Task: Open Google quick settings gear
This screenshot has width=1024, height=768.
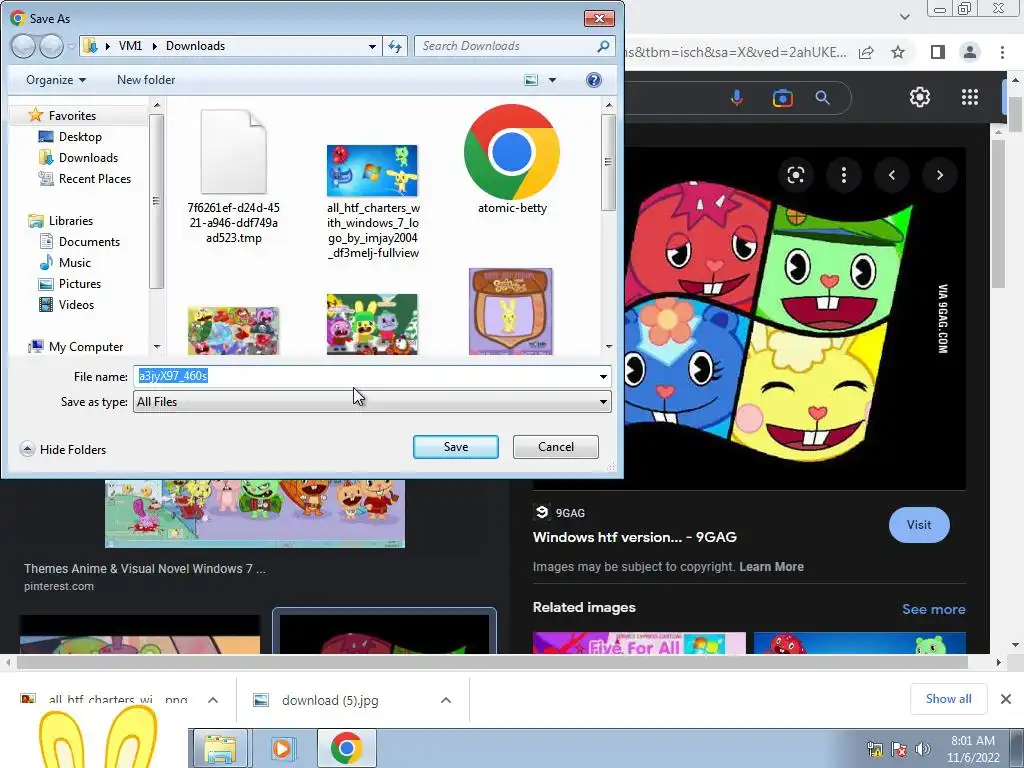Action: tap(920, 97)
